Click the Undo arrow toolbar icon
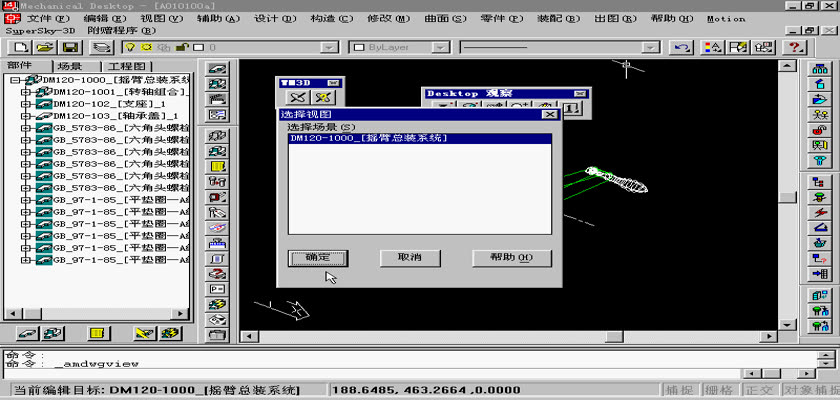 [682, 47]
